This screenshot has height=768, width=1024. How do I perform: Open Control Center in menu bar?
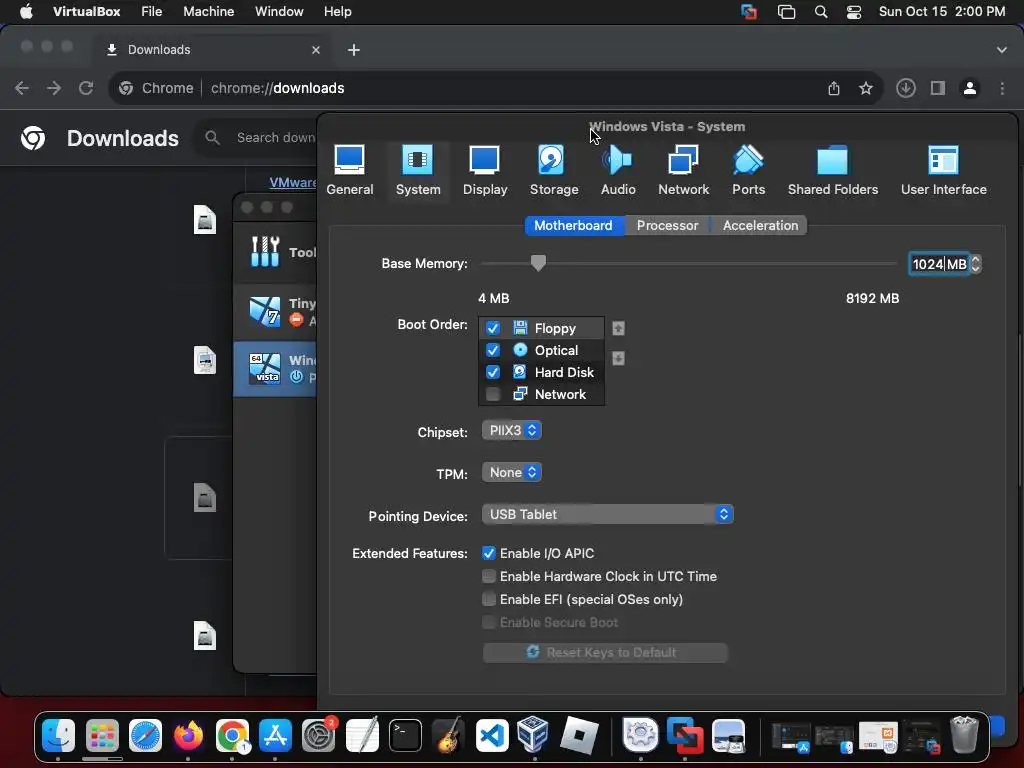click(854, 12)
